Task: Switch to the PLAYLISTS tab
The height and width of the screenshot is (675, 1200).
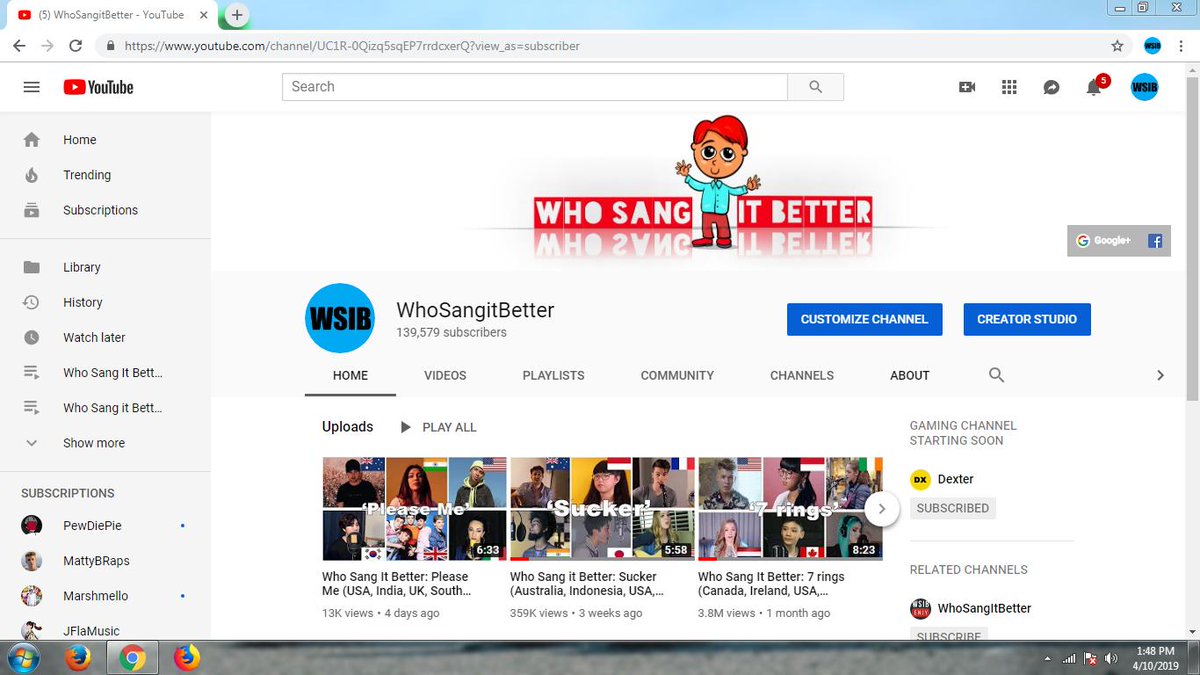Action: (553, 375)
